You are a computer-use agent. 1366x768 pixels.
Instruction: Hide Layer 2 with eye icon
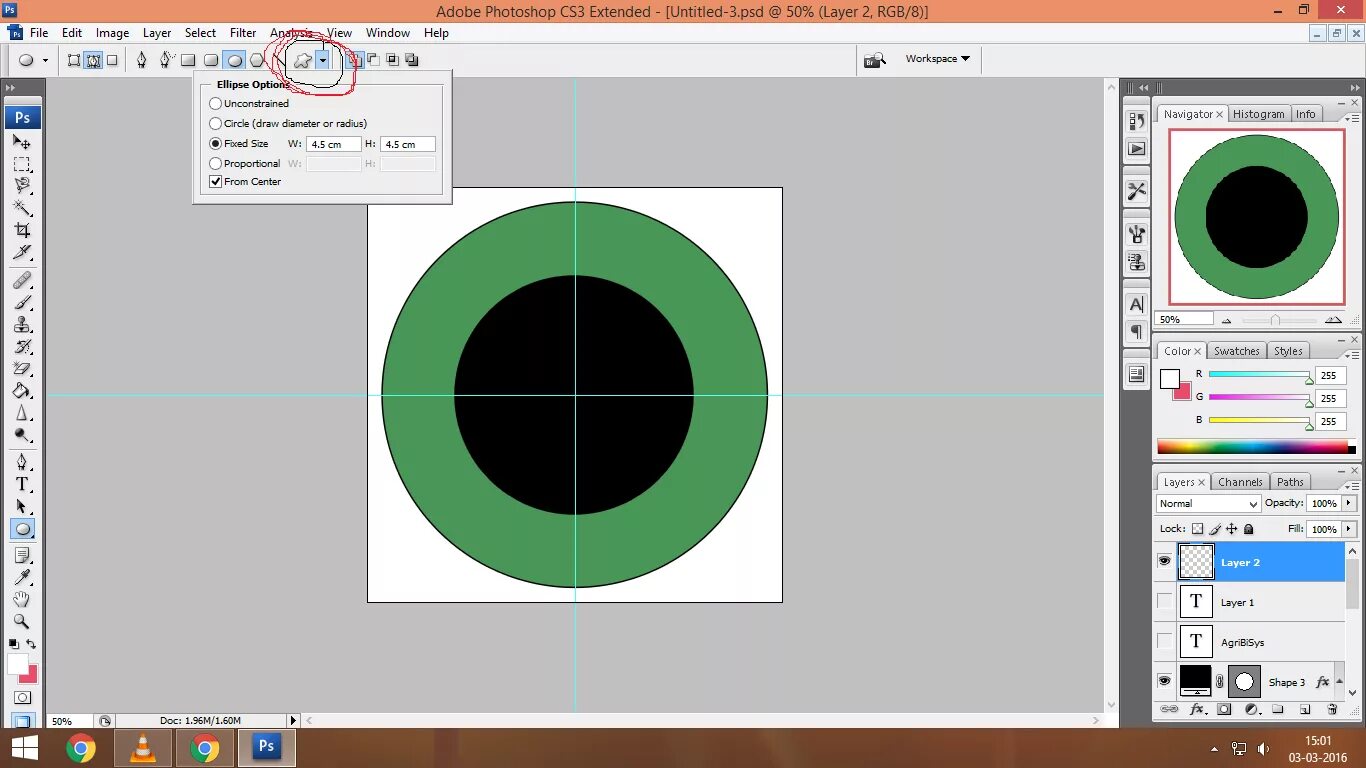click(1164, 562)
